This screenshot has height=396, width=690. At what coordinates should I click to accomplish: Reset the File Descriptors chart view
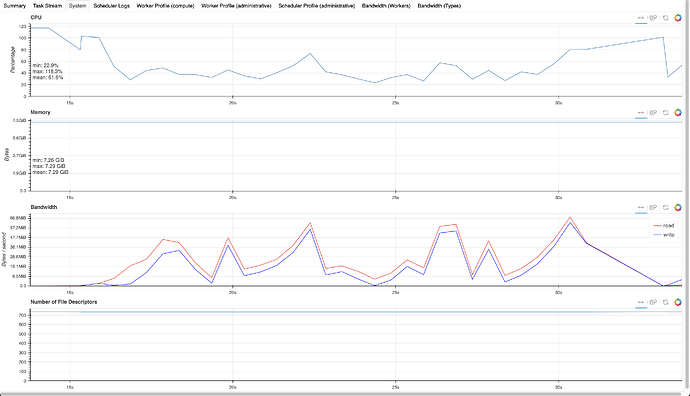[x=665, y=302]
